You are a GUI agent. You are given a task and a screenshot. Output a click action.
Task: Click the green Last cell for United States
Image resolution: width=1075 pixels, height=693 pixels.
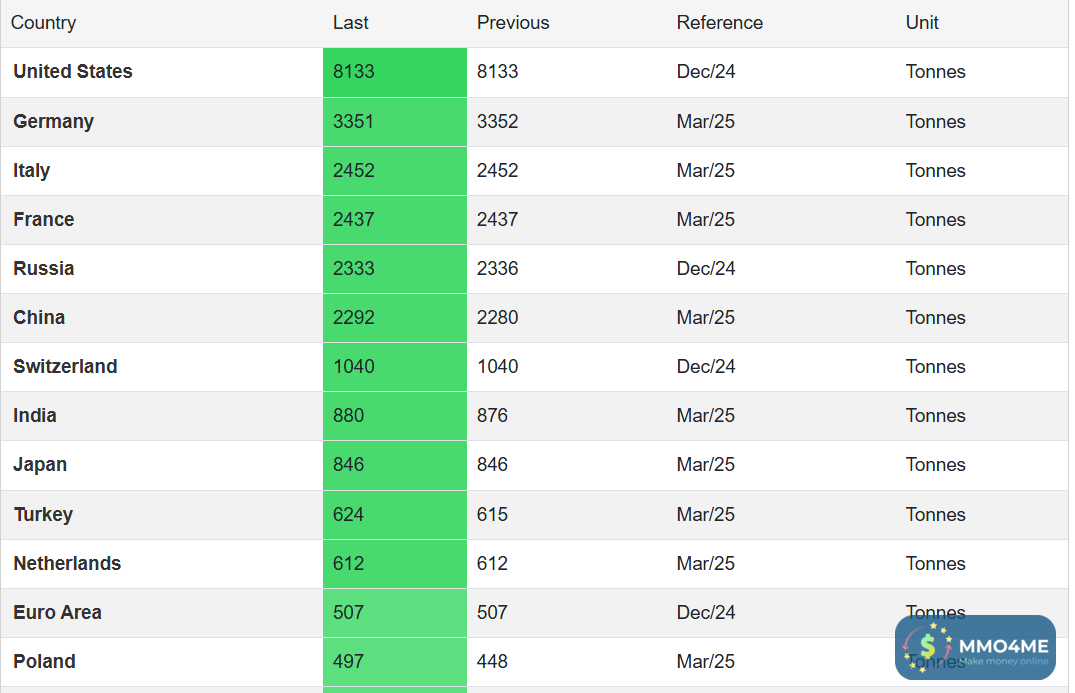(x=395, y=72)
